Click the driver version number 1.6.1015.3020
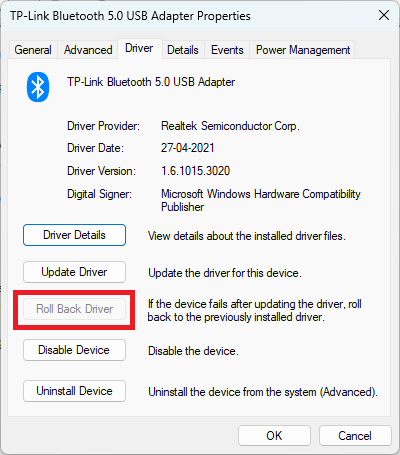400x455 pixels. click(x=195, y=171)
